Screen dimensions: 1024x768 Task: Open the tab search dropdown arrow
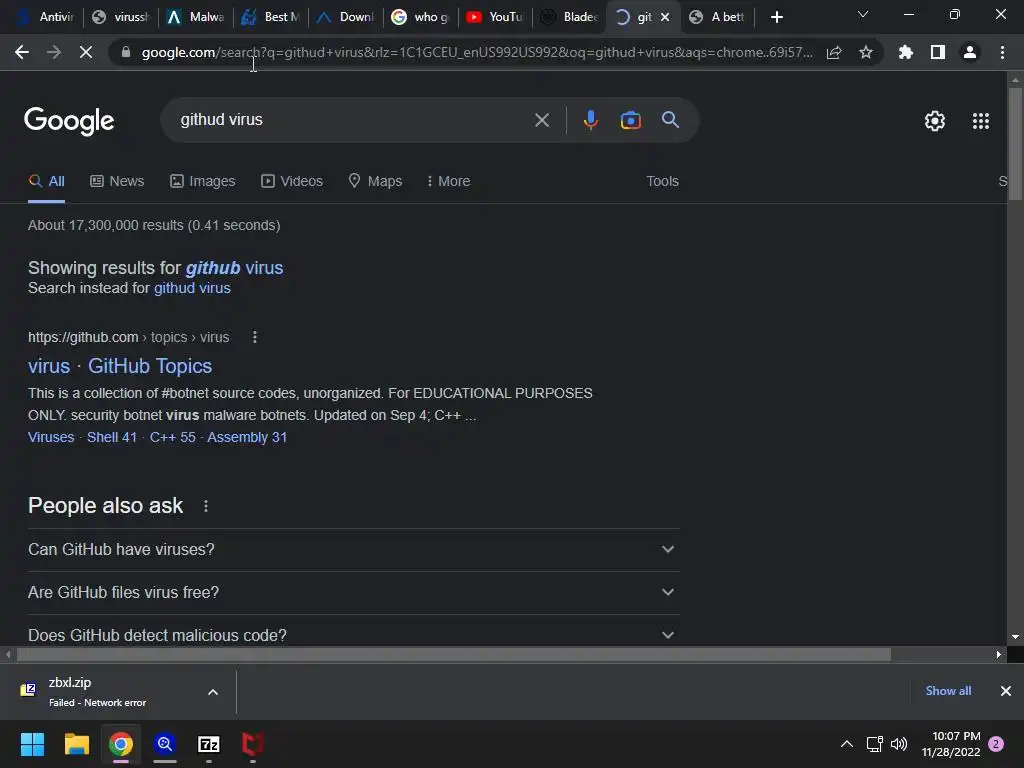[863, 14]
